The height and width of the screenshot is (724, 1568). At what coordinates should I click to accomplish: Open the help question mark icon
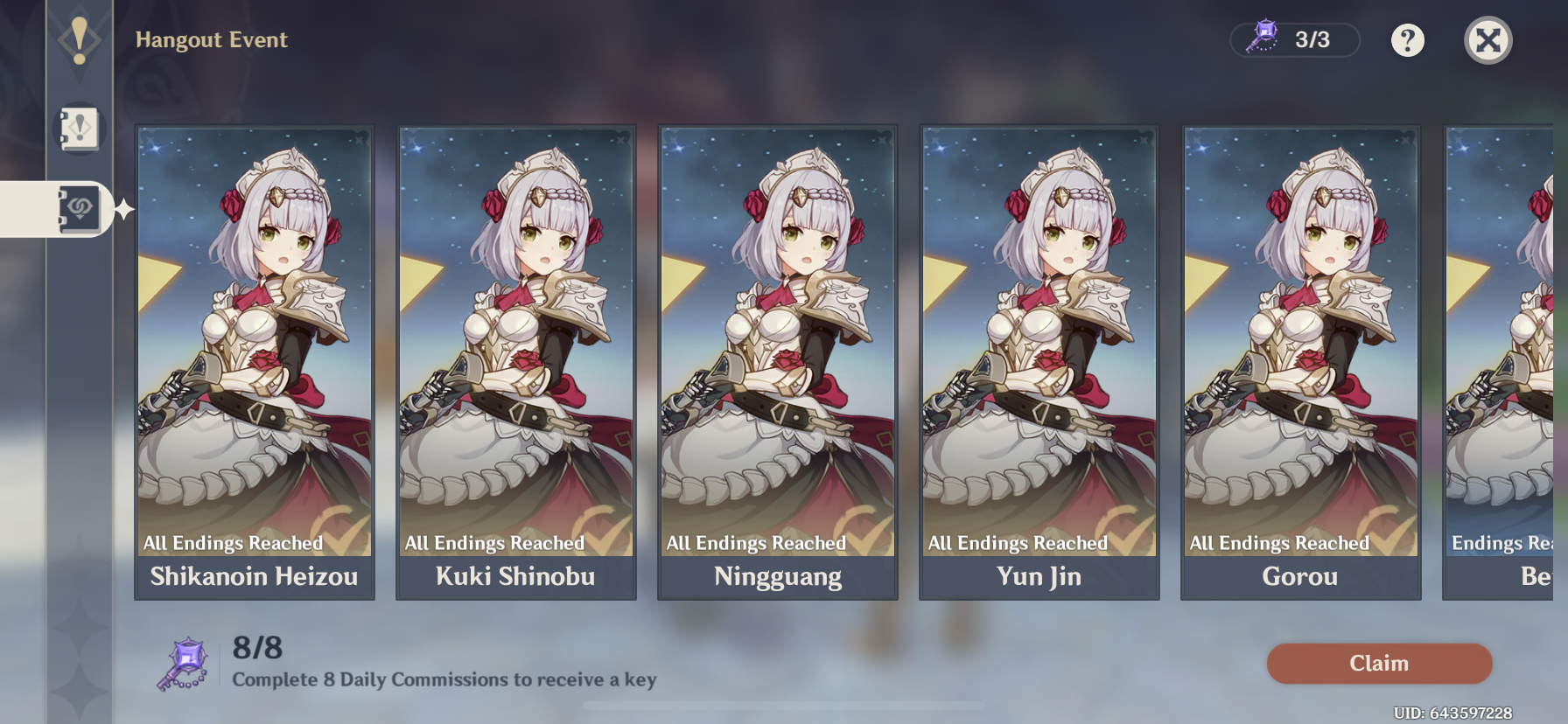[1407, 40]
